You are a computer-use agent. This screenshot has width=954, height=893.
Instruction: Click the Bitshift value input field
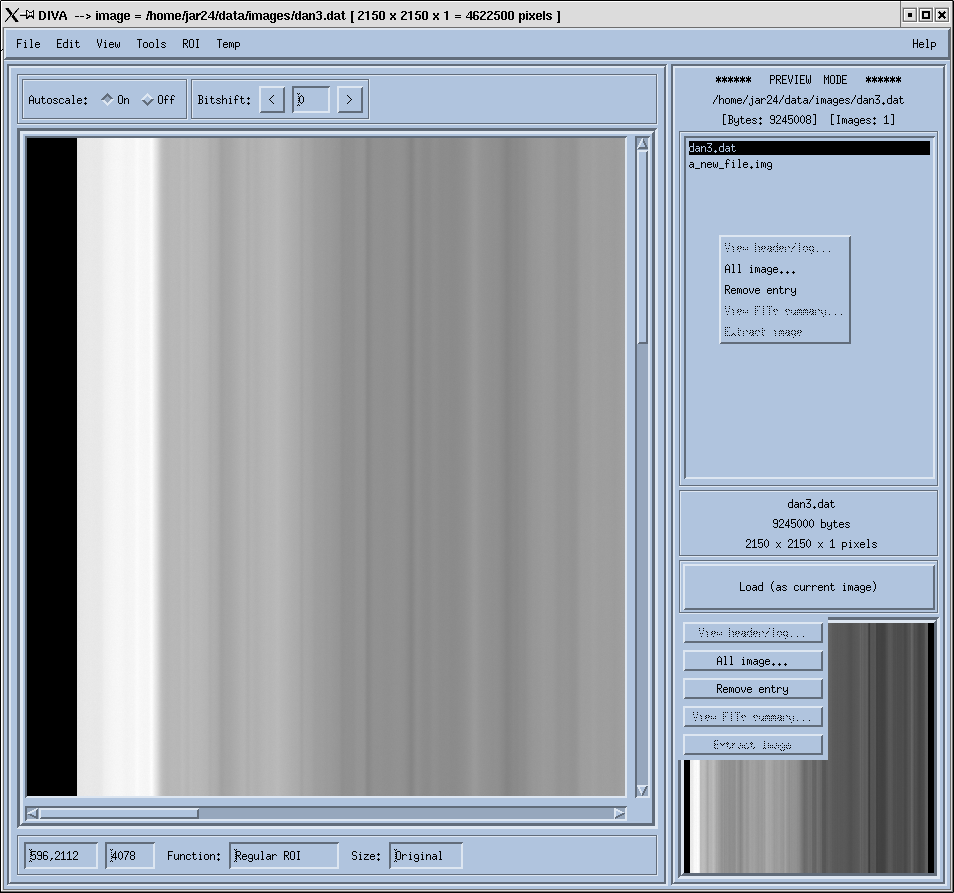(311, 100)
